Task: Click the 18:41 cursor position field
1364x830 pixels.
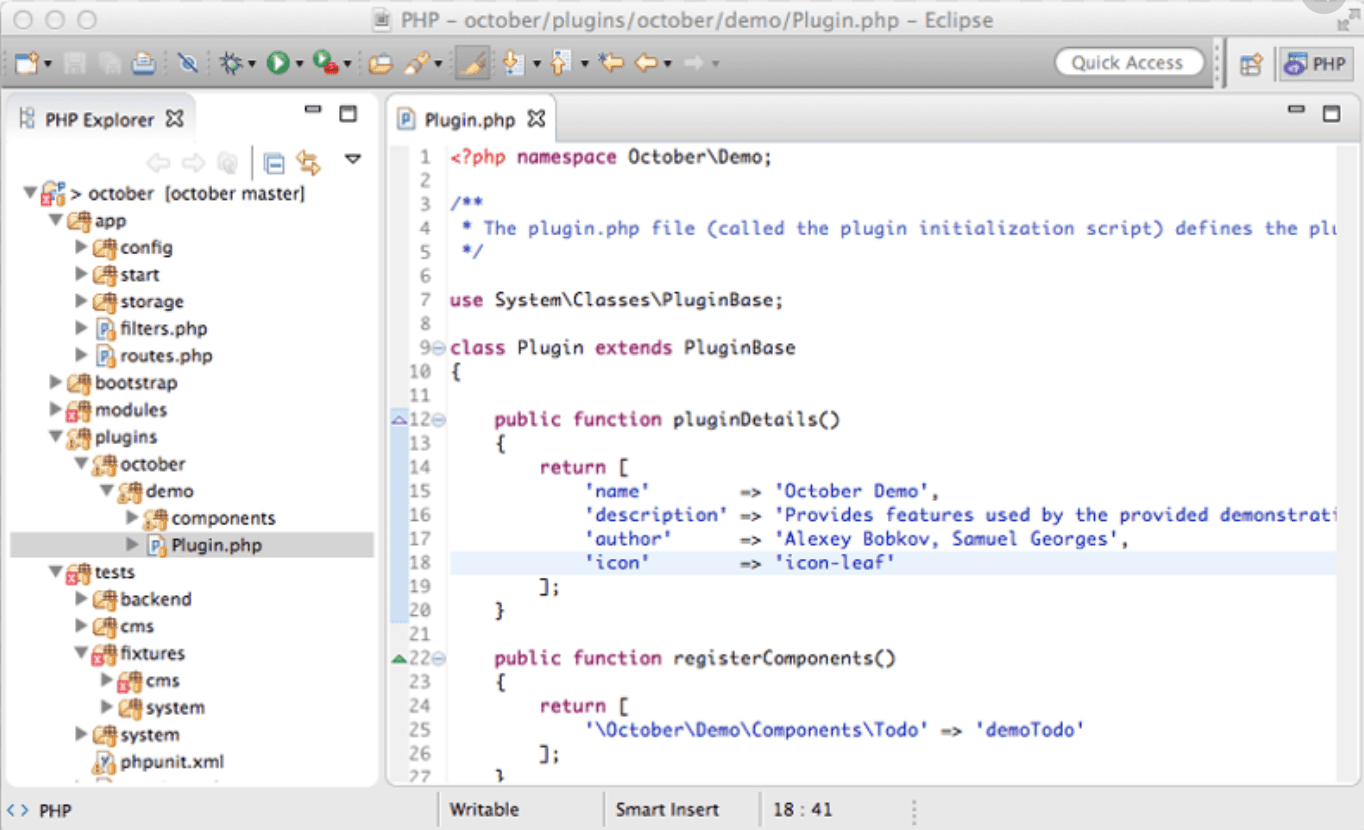Action: tap(803, 809)
